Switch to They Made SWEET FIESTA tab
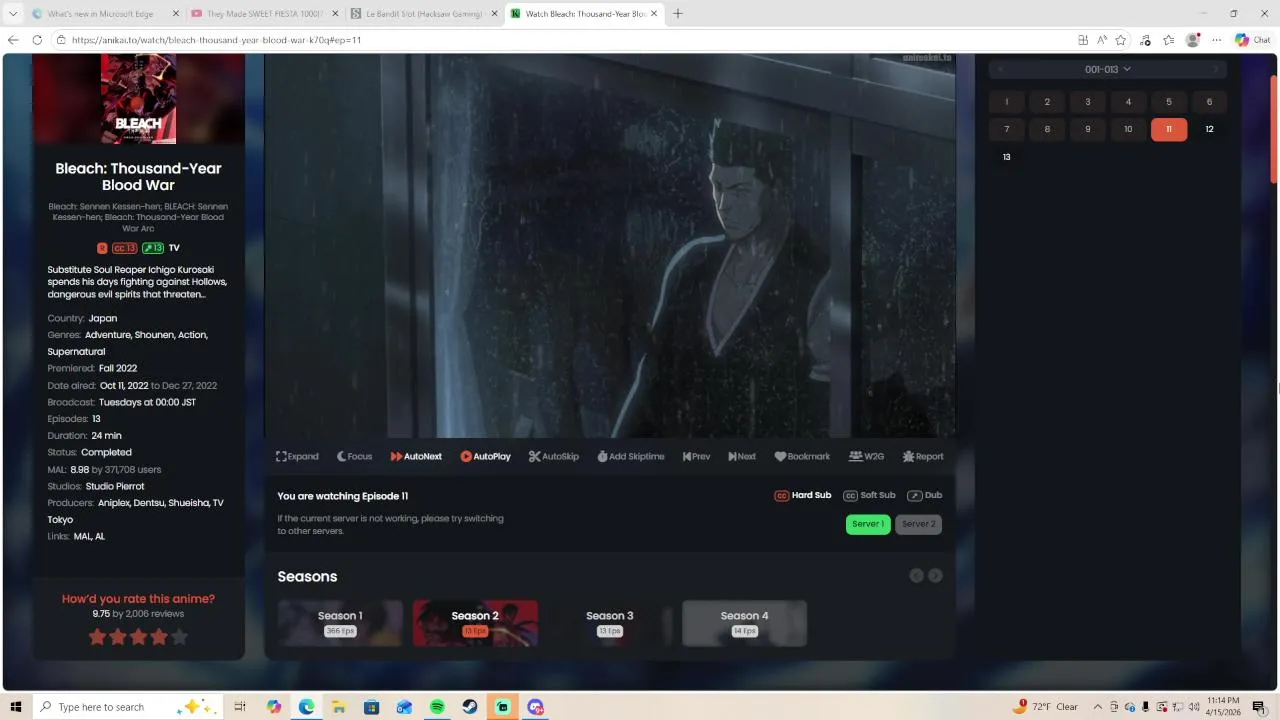 point(265,14)
